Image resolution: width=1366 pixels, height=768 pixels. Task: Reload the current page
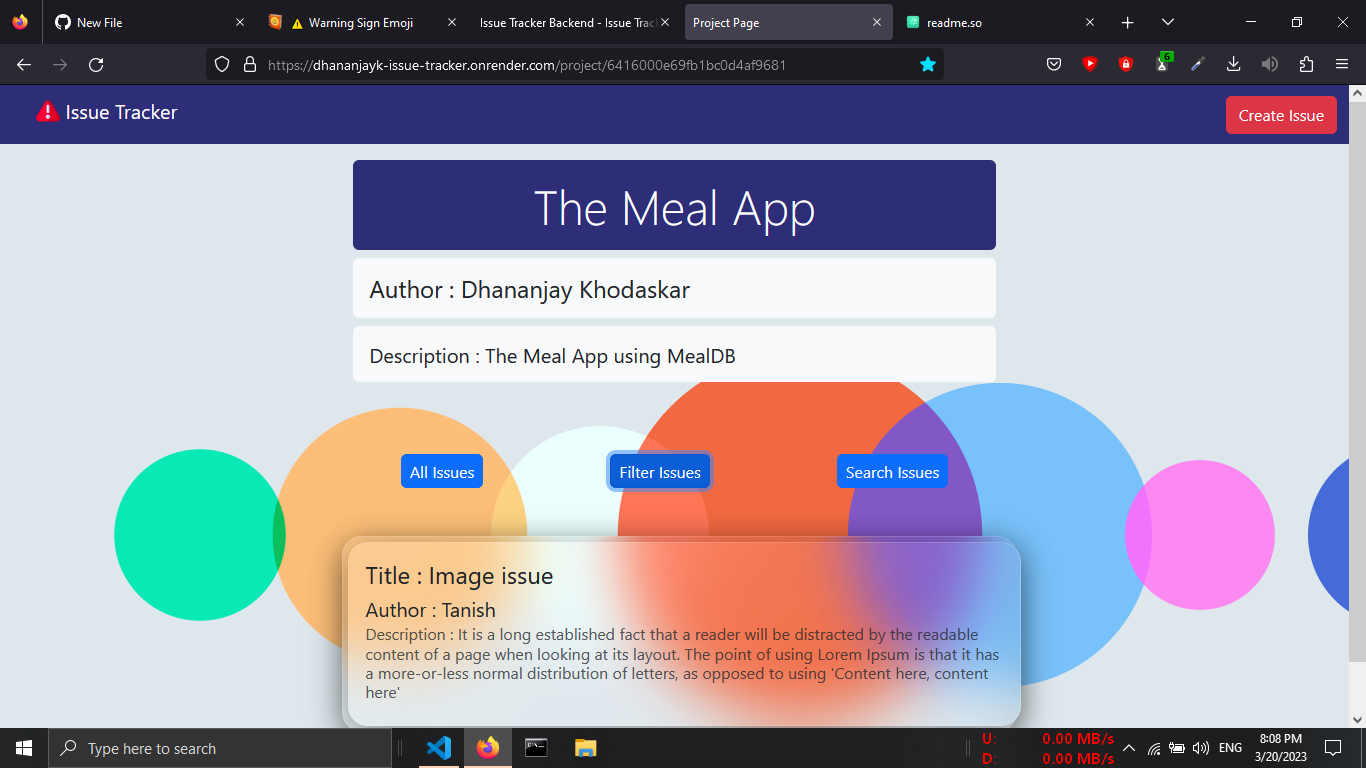tap(96, 64)
